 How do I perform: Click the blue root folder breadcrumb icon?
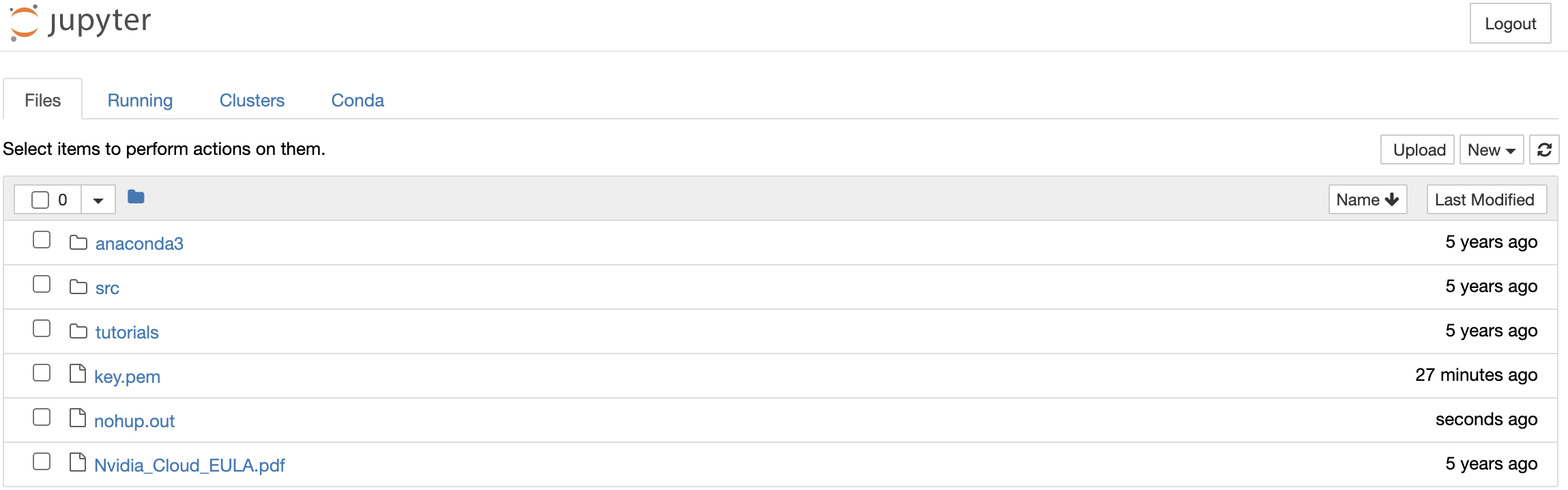[x=136, y=197]
